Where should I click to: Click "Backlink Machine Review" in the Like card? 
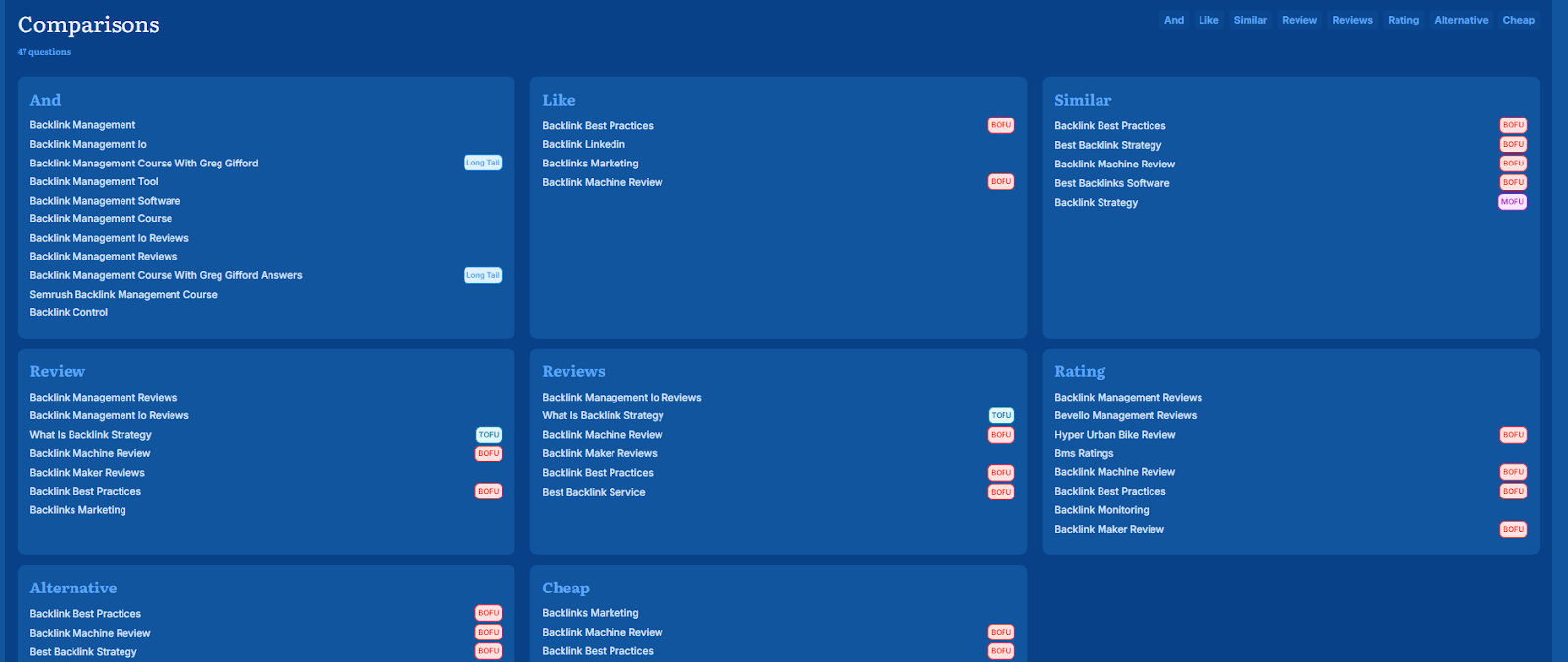pyautogui.click(x=602, y=182)
